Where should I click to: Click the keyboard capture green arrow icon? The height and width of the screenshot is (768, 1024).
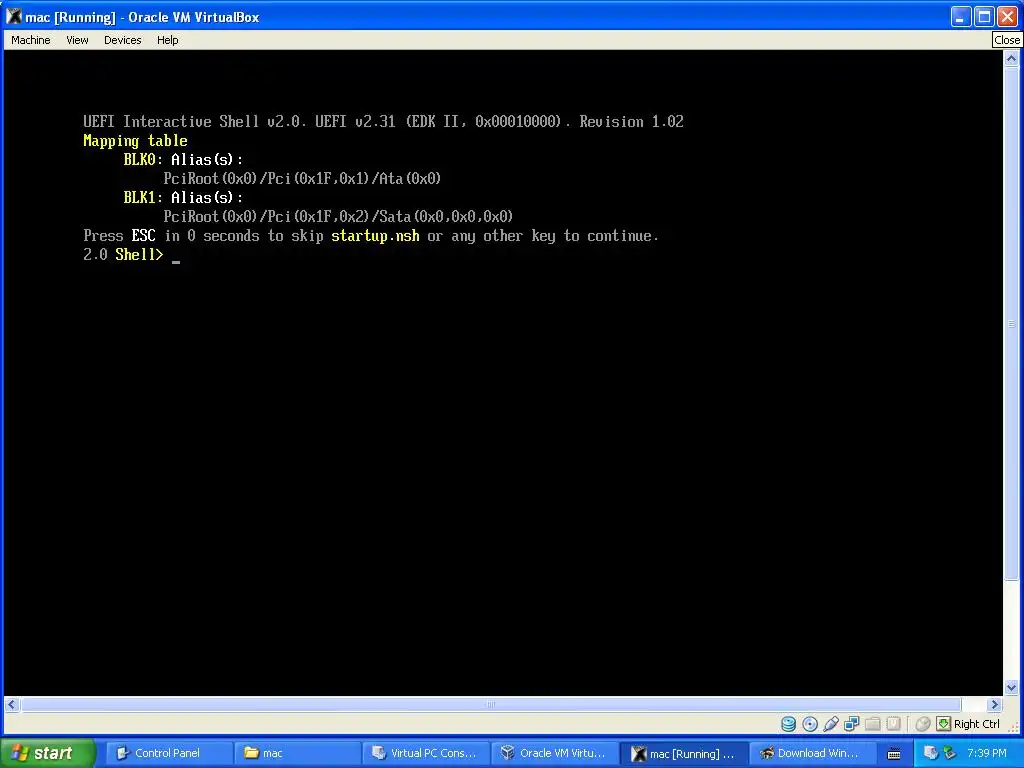coord(944,724)
